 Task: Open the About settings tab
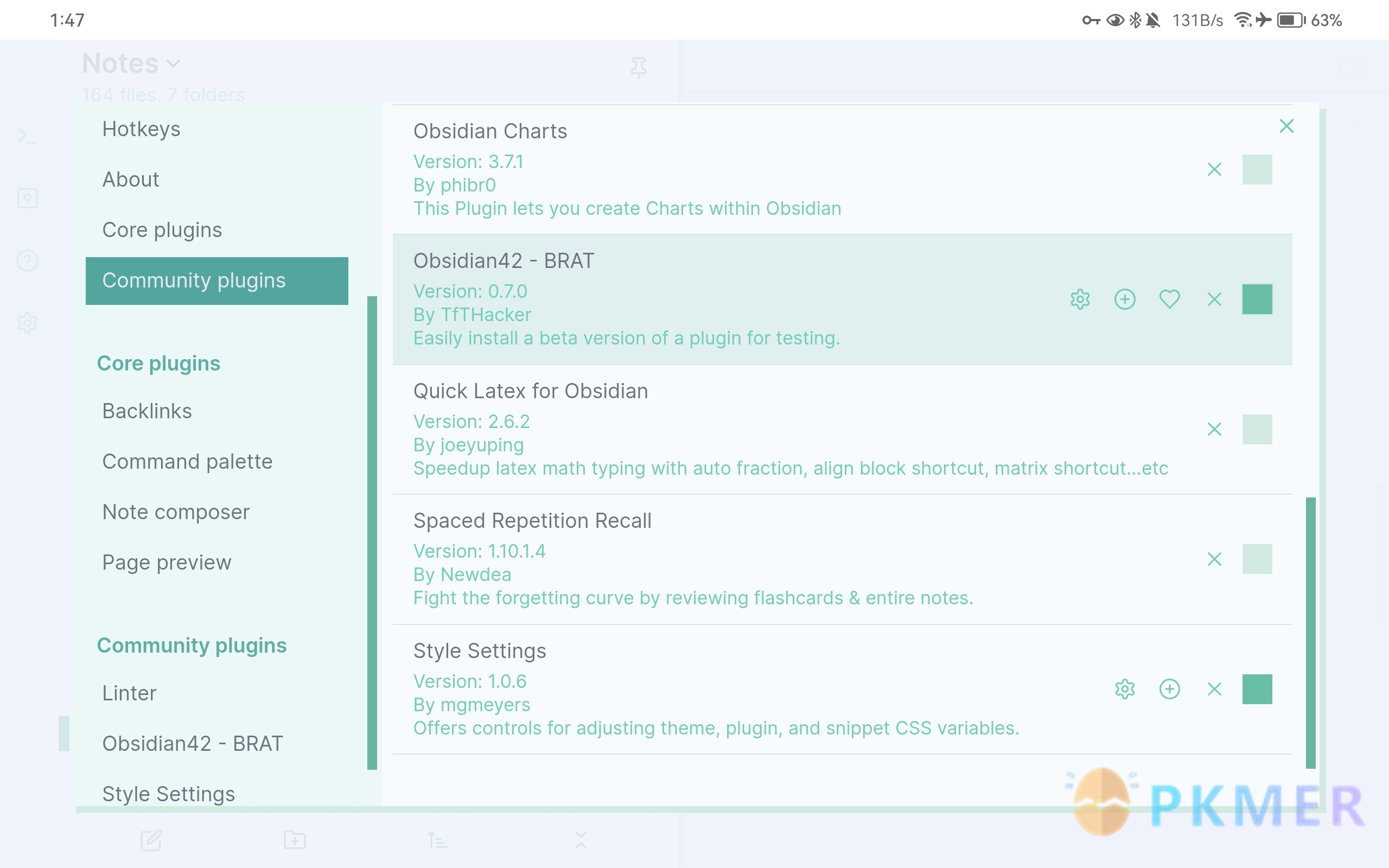point(217,180)
